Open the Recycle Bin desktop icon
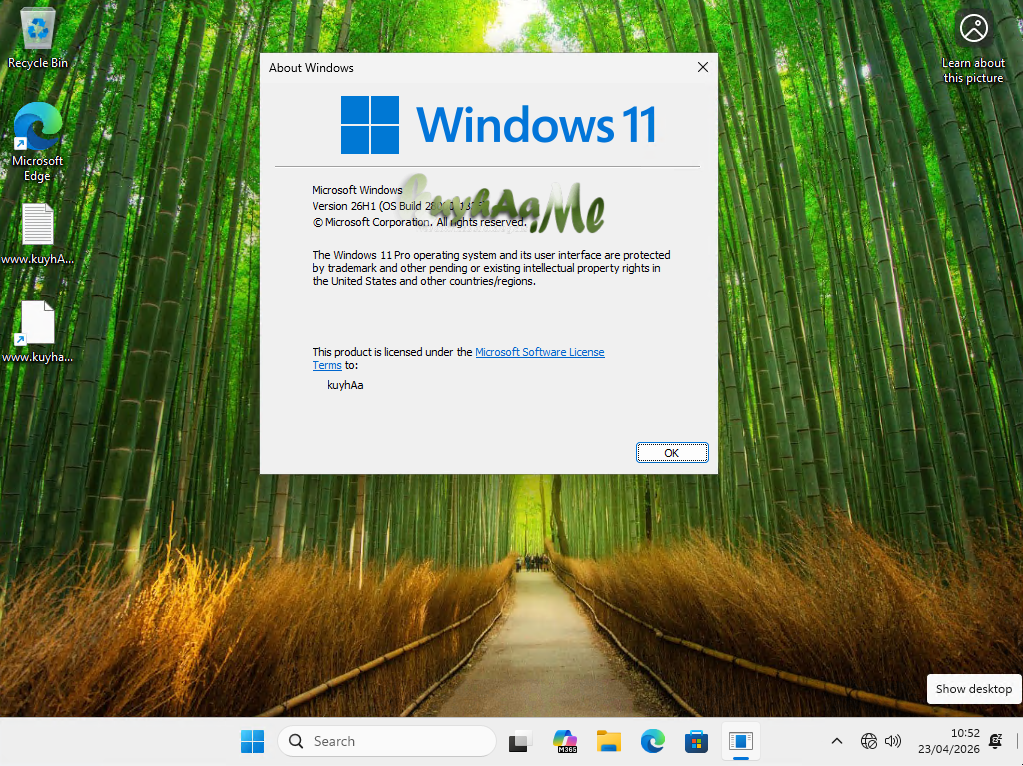Screen dimensions: 1023x766 37,38
